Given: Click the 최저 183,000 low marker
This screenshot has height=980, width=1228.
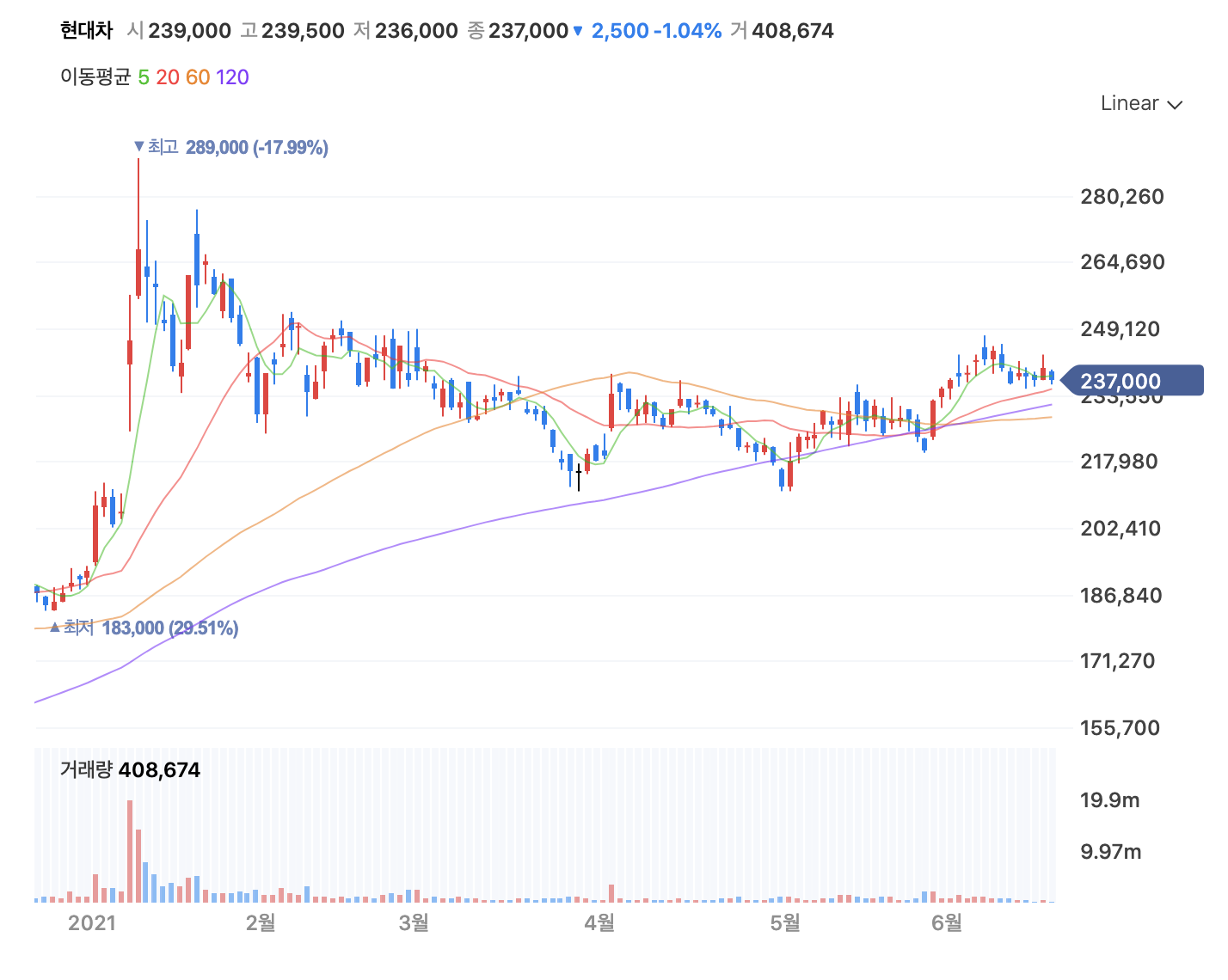Looking at the screenshot, I should pyautogui.click(x=144, y=628).
